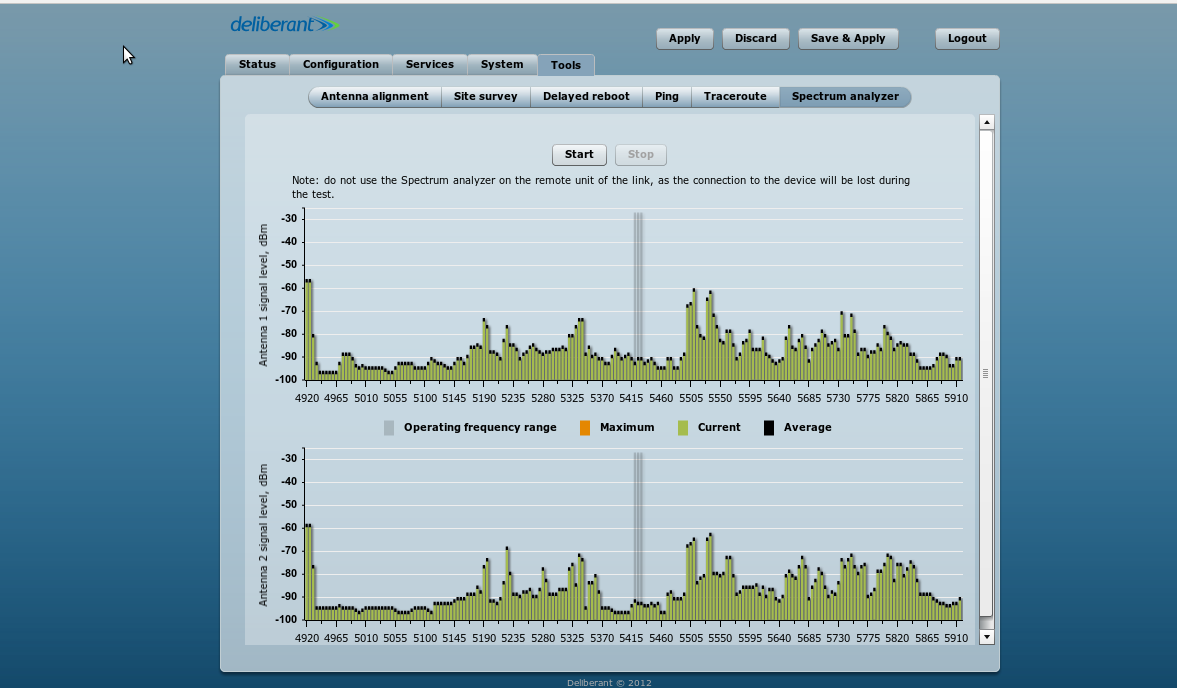
Task: Switch to the Ping tool
Action: point(667,97)
